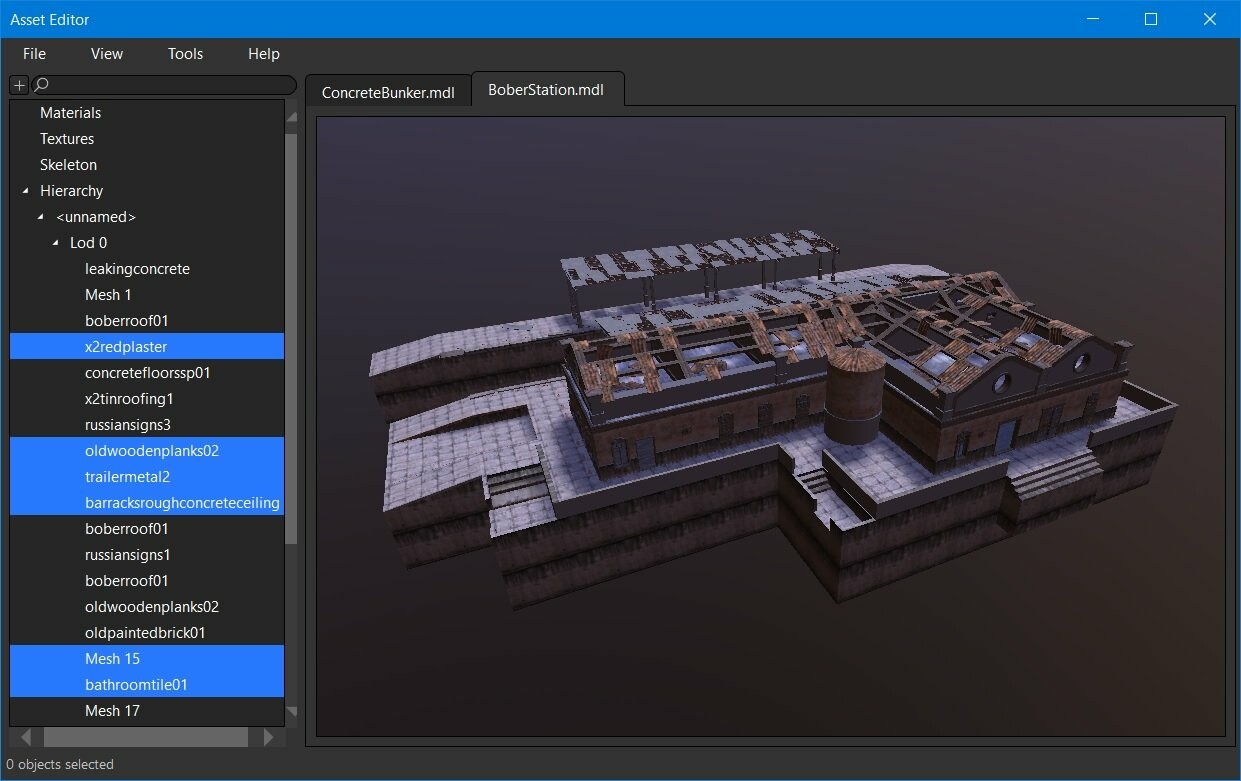Click the left scroll arrow below the tree
Image resolution: width=1241 pixels, height=781 pixels.
tap(25, 737)
